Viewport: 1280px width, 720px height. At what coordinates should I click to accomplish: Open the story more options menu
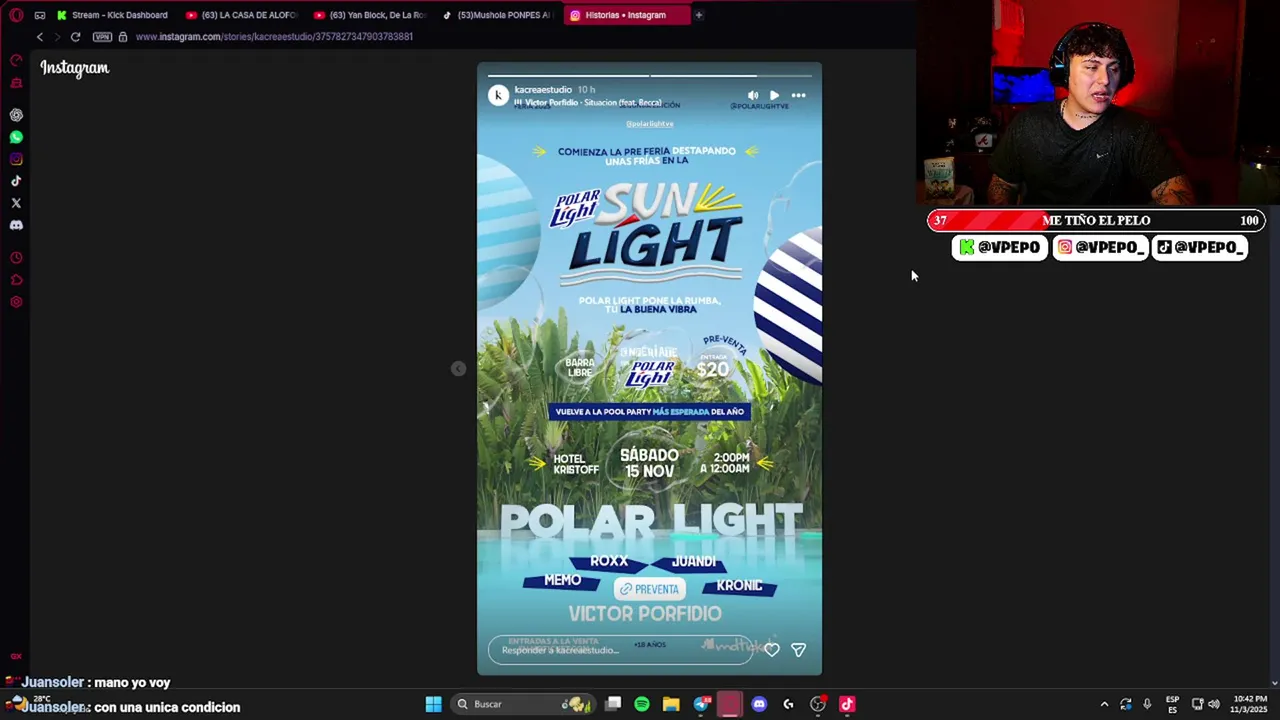pos(798,95)
